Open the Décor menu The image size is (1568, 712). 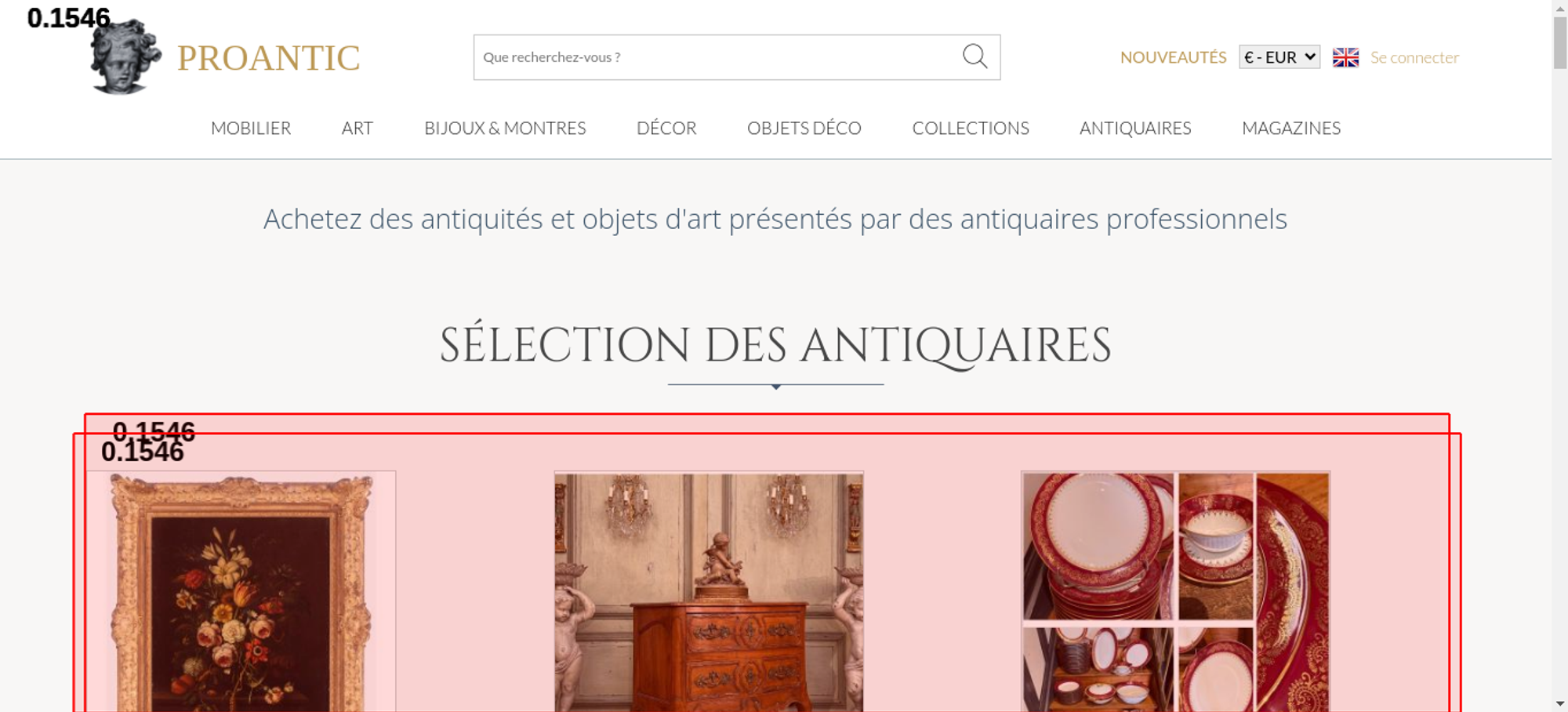pos(666,128)
